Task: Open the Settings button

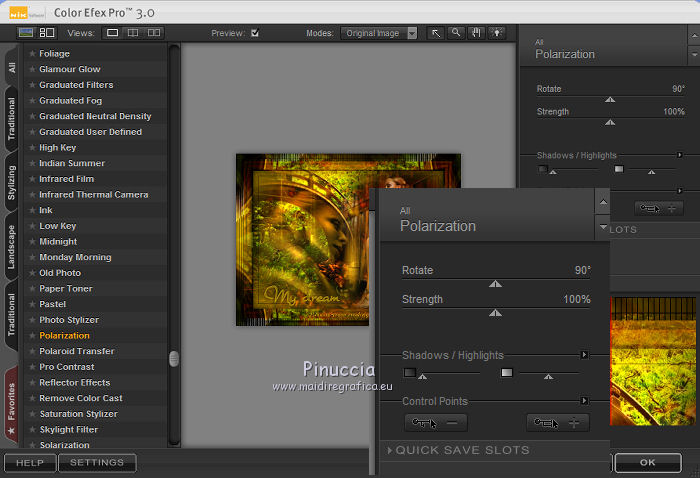Action: (x=96, y=463)
